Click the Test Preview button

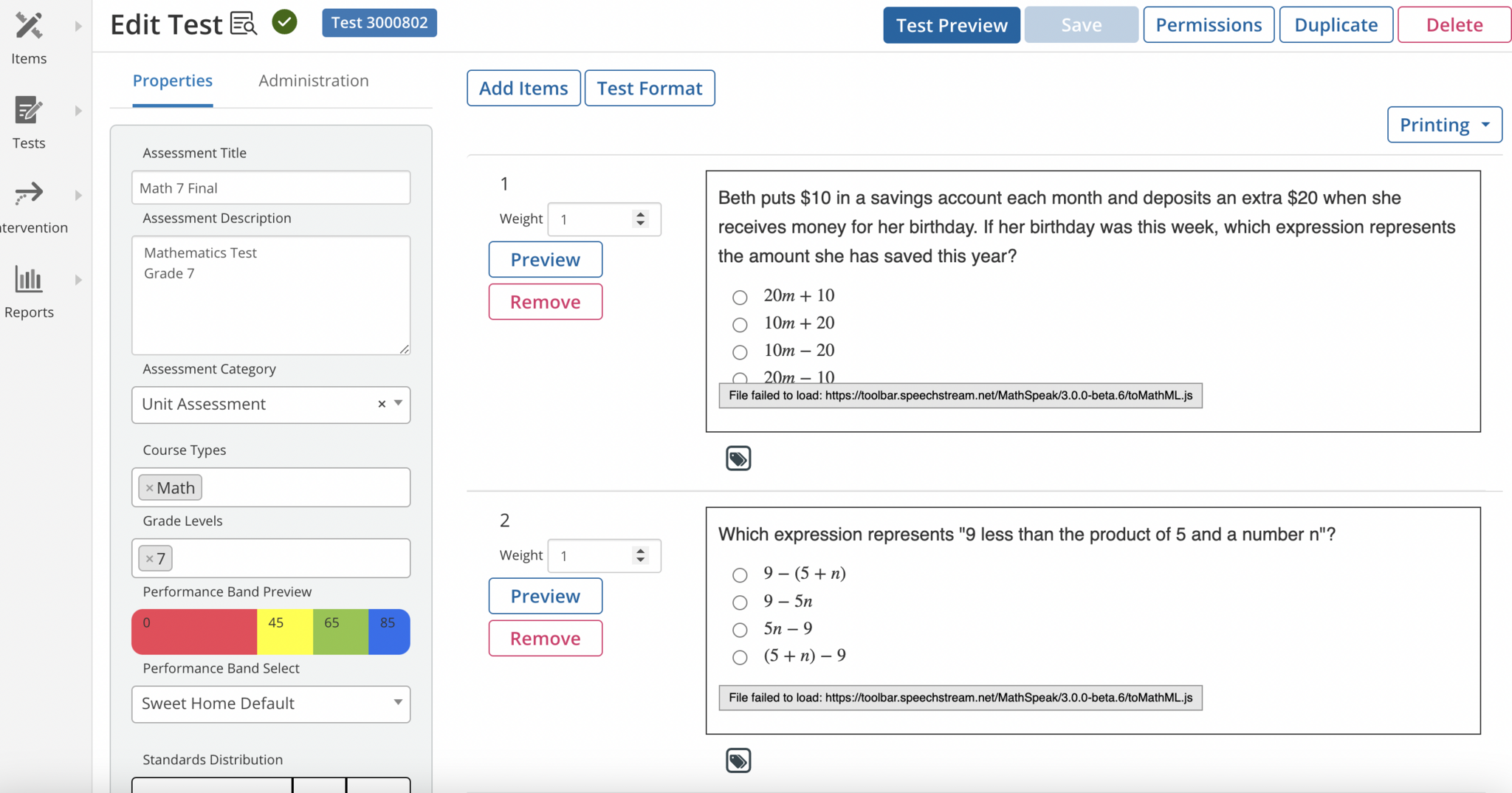951,26
